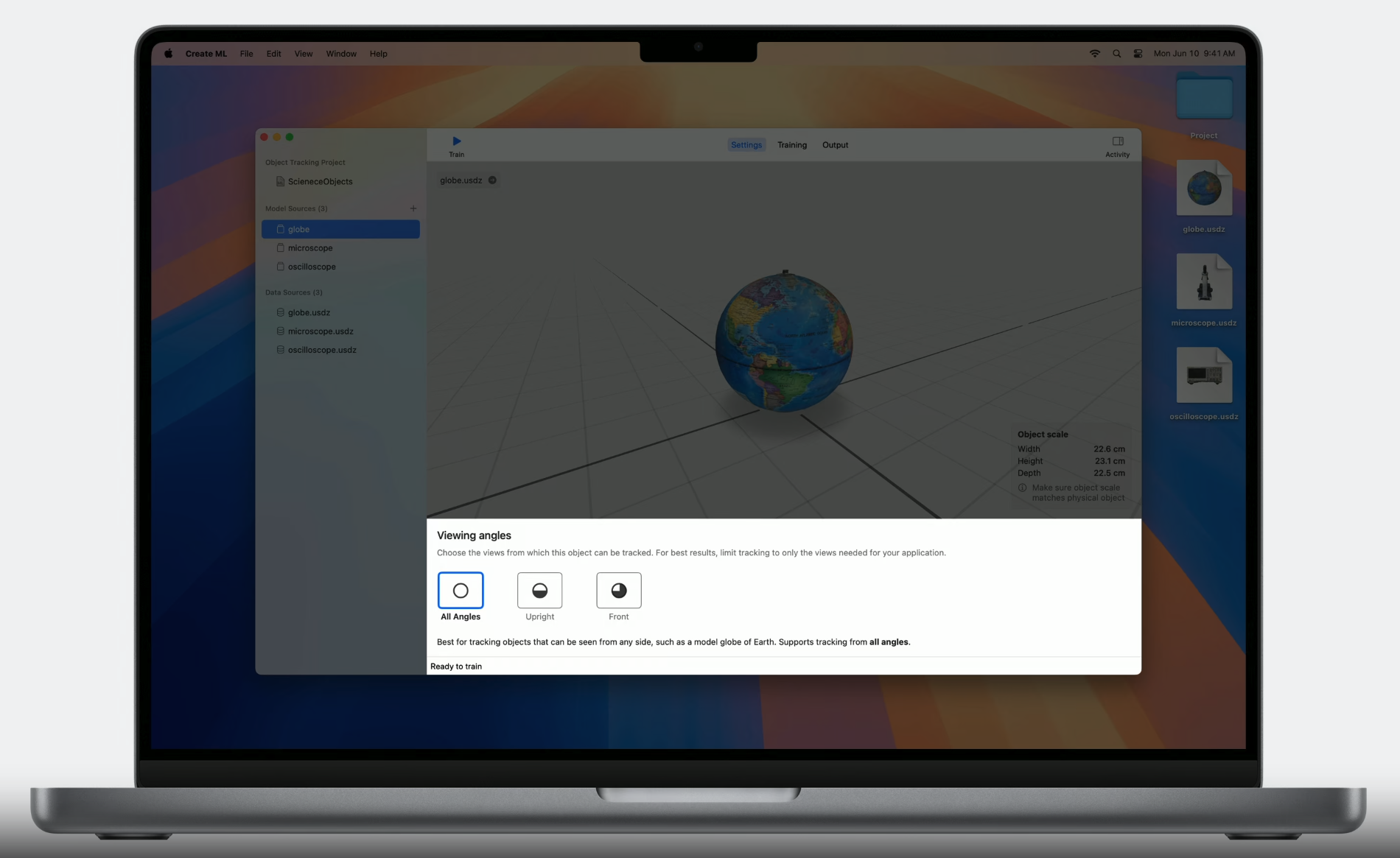Screen dimensions: 1400x858
Task: Open Control Center in menu bar
Action: point(1138,54)
